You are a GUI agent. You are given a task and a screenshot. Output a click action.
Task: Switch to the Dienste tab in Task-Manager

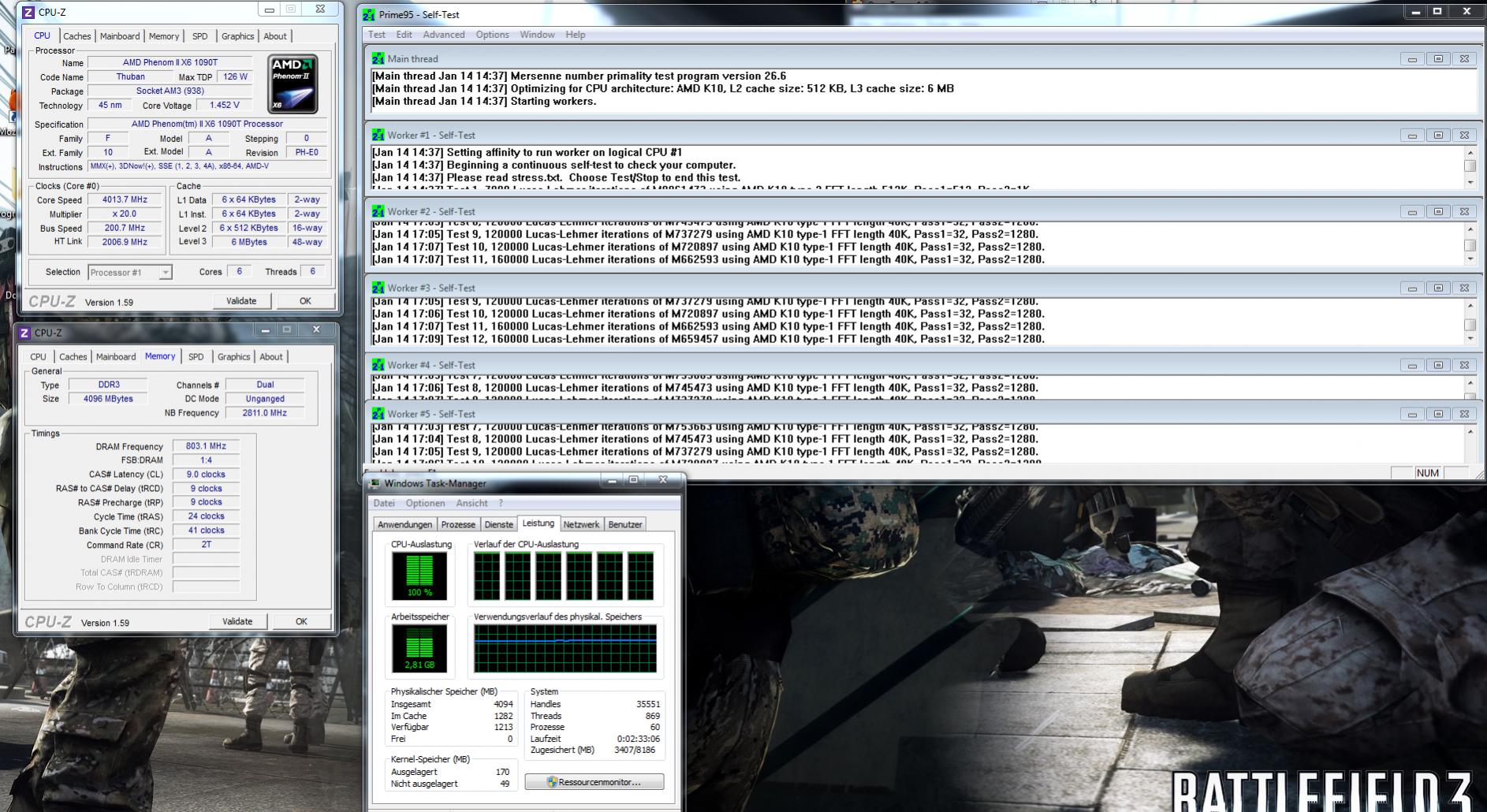click(498, 524)
